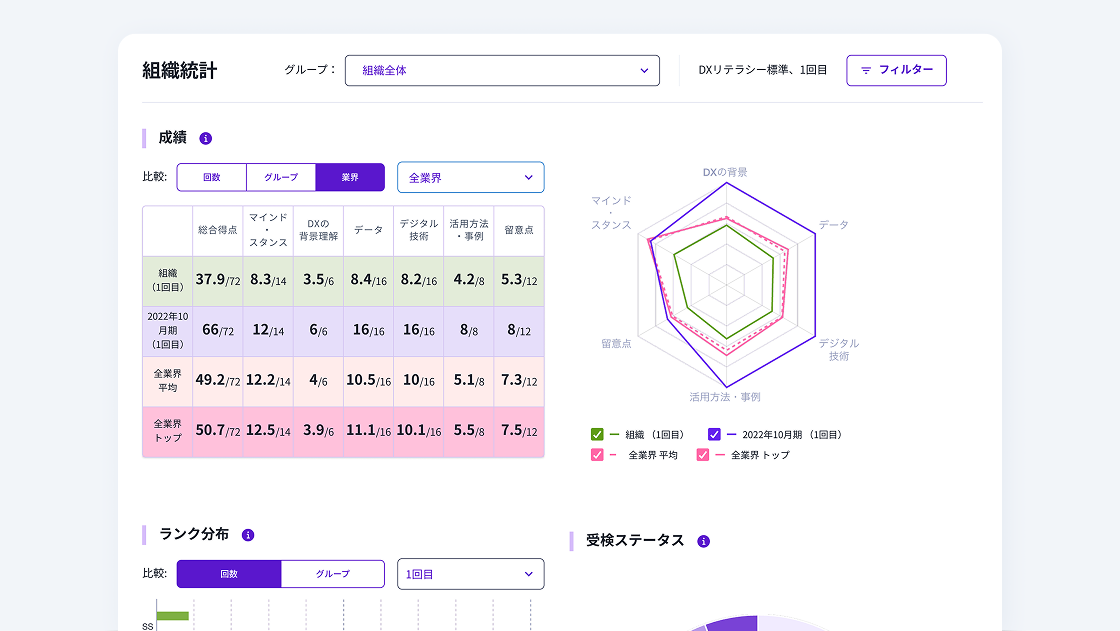The height and width of the screenshot is (631, 1120).
Task: Click the DXの背景 radar chart axis label
Action: (x=725, y=172)
